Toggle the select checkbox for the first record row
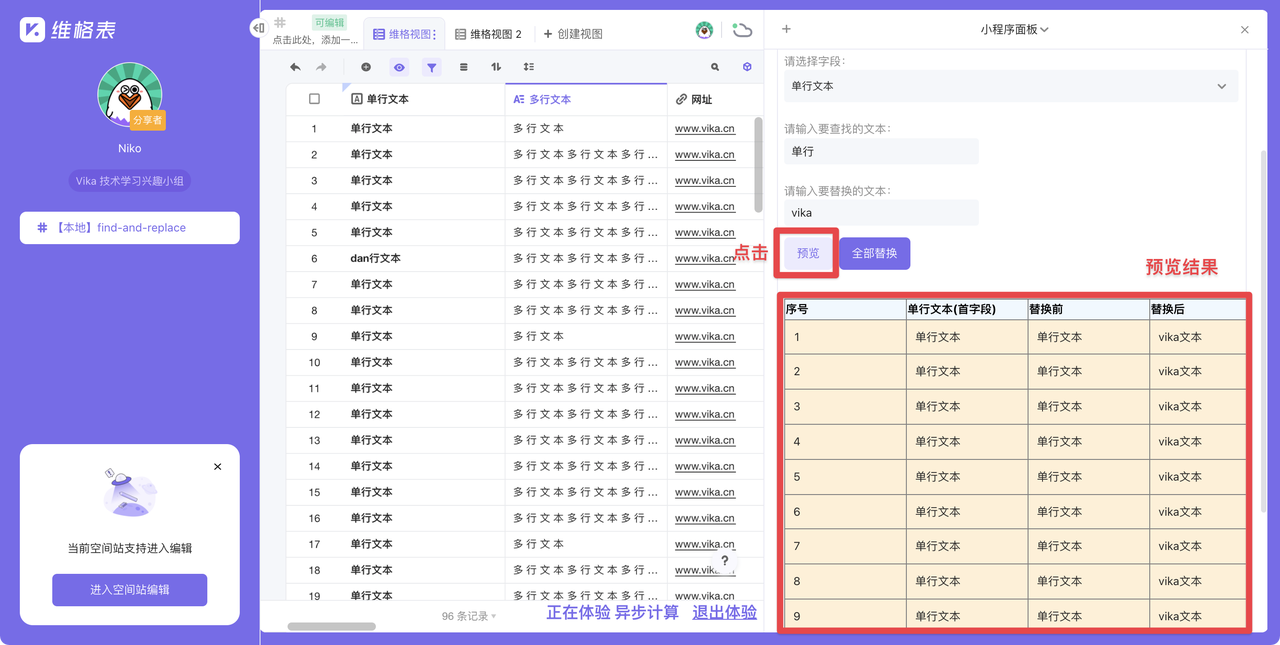Screen dimensions: 1280x645 [314, 128]
